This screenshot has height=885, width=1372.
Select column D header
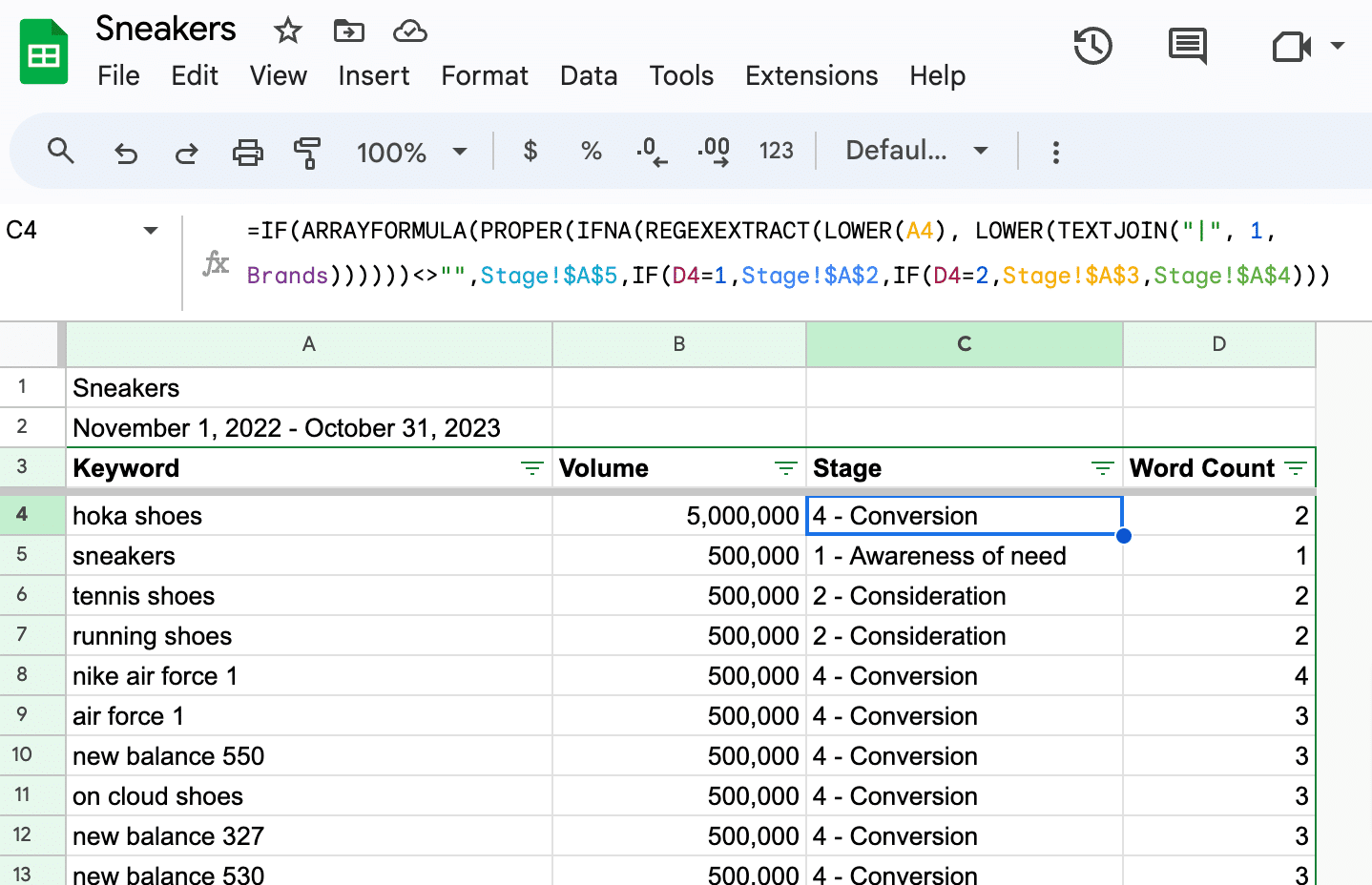click(1219, 344)
